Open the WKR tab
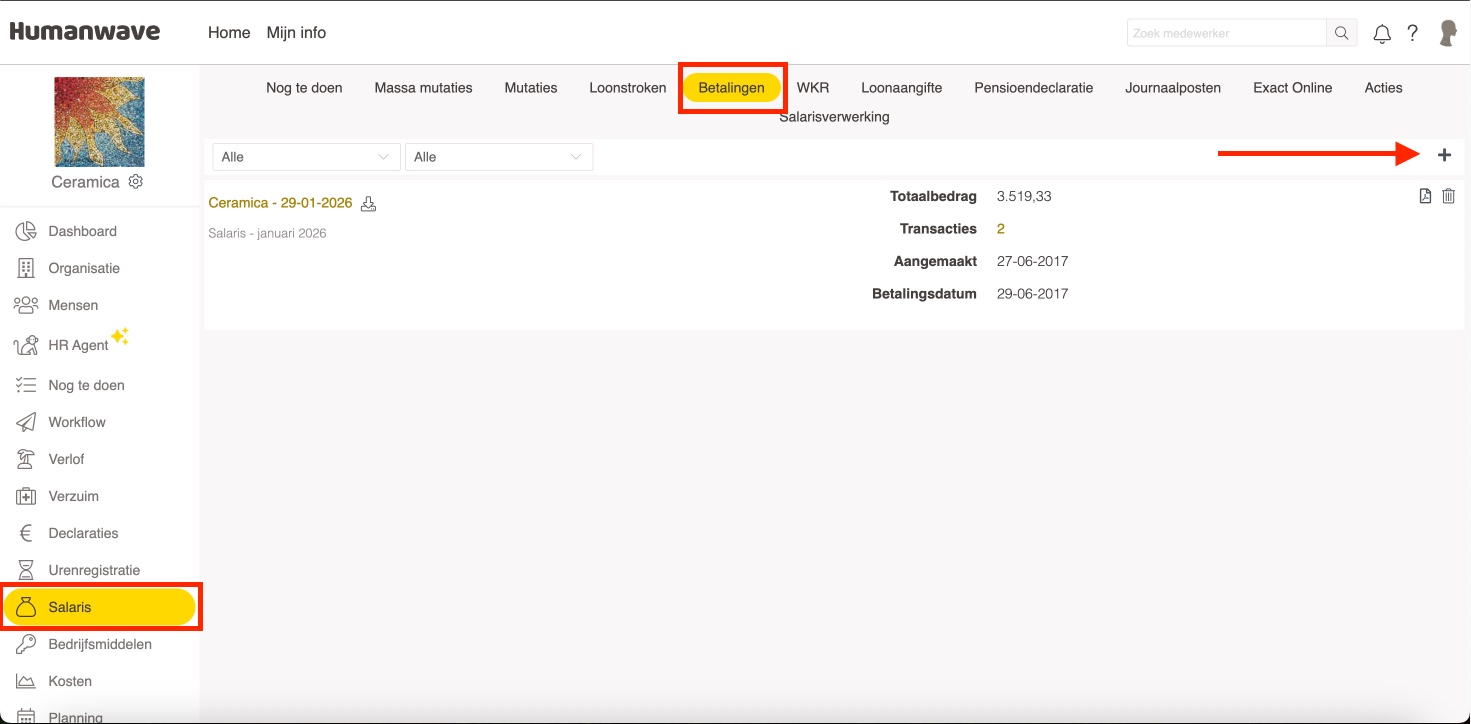The height and width of the screenshot is (724, 1471). click(813, 88)
